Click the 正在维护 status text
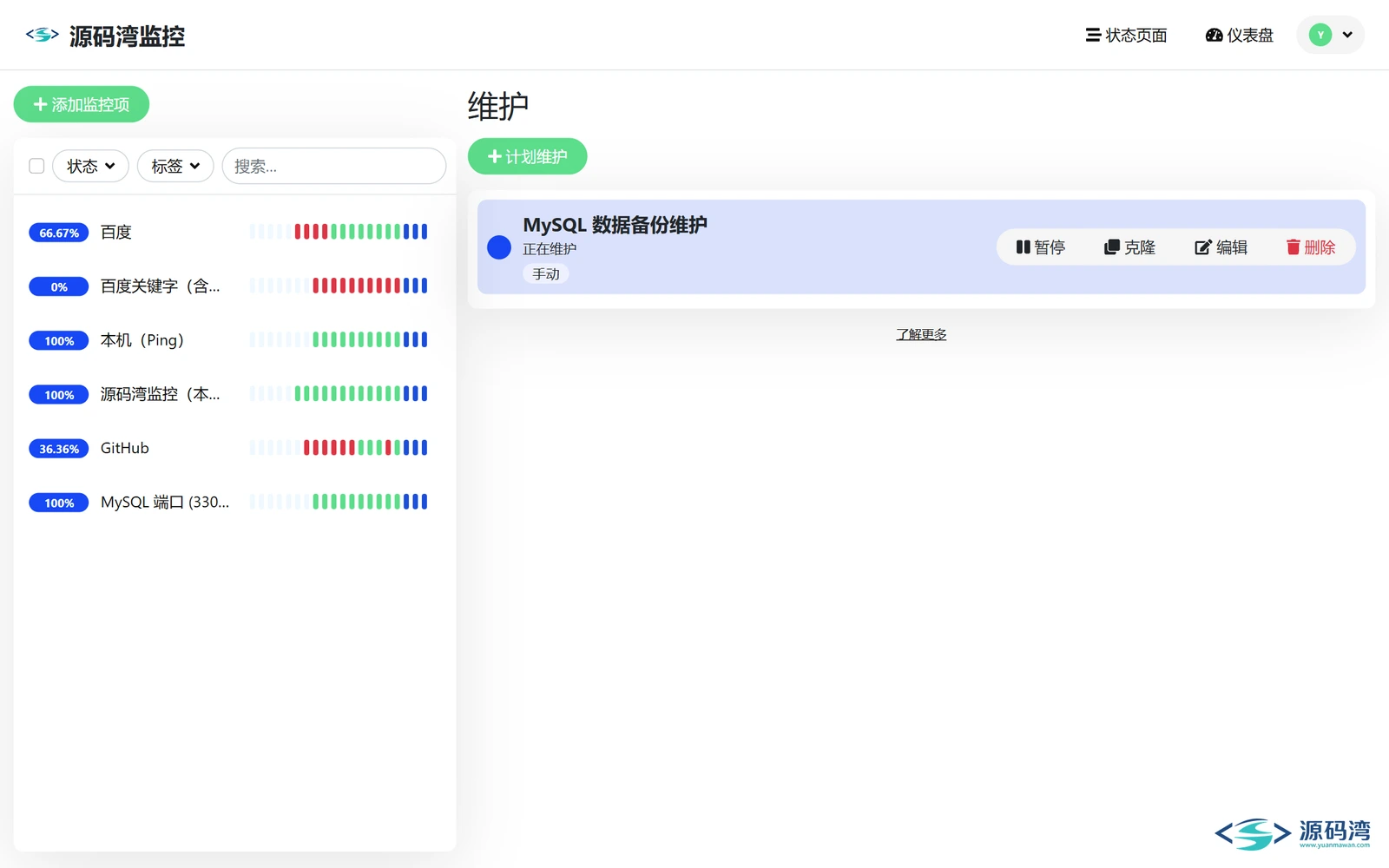The height and width of the screenshot is (868, 1389). tap(550, 249)
